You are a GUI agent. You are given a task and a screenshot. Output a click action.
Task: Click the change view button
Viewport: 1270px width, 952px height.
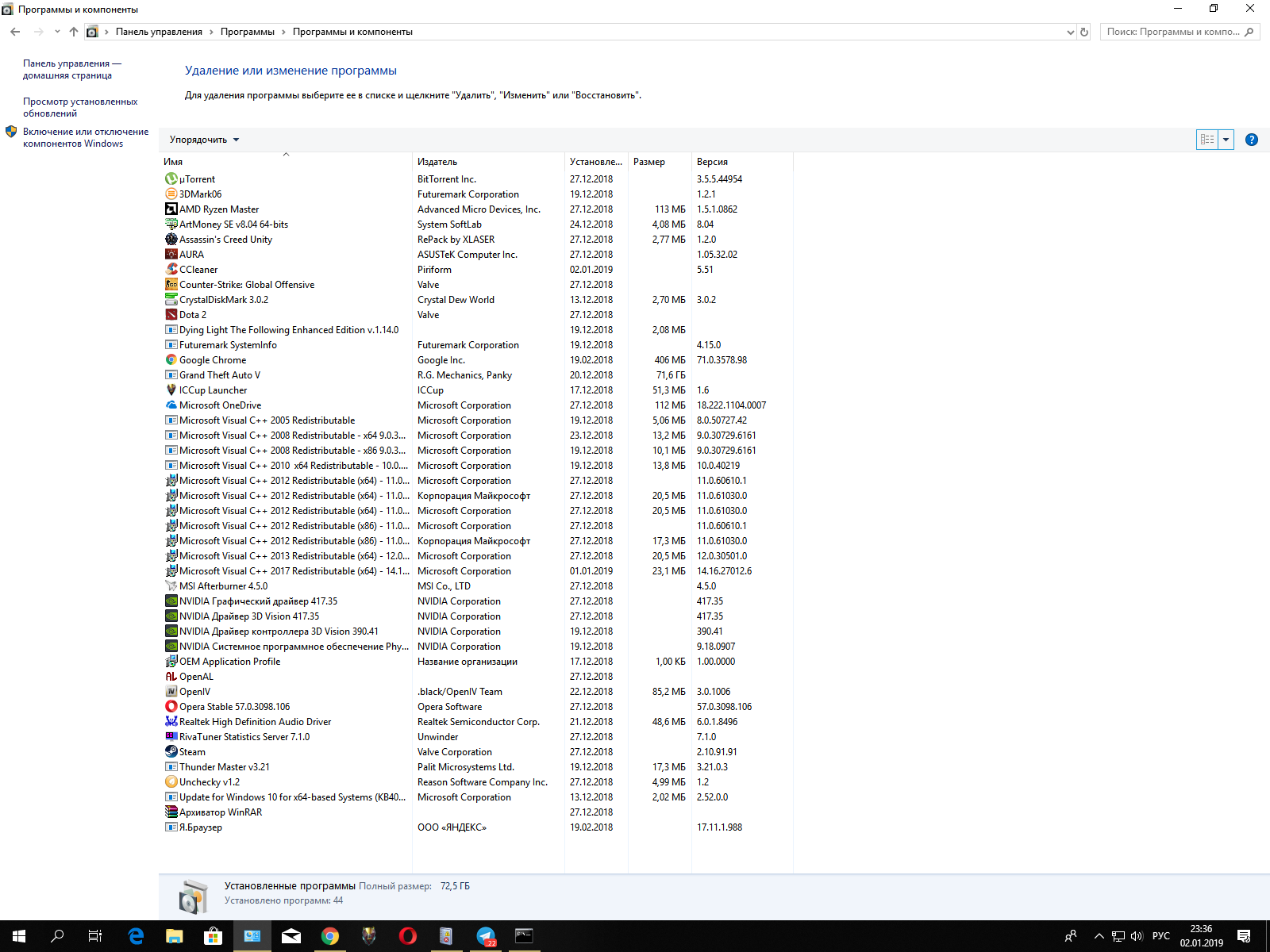[1207, 140]
